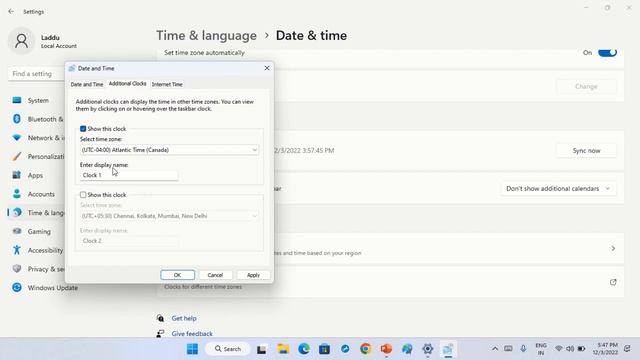Open PowerPoint from the taskbar
The height and width of the screenshot is (360, 640).
386,349
